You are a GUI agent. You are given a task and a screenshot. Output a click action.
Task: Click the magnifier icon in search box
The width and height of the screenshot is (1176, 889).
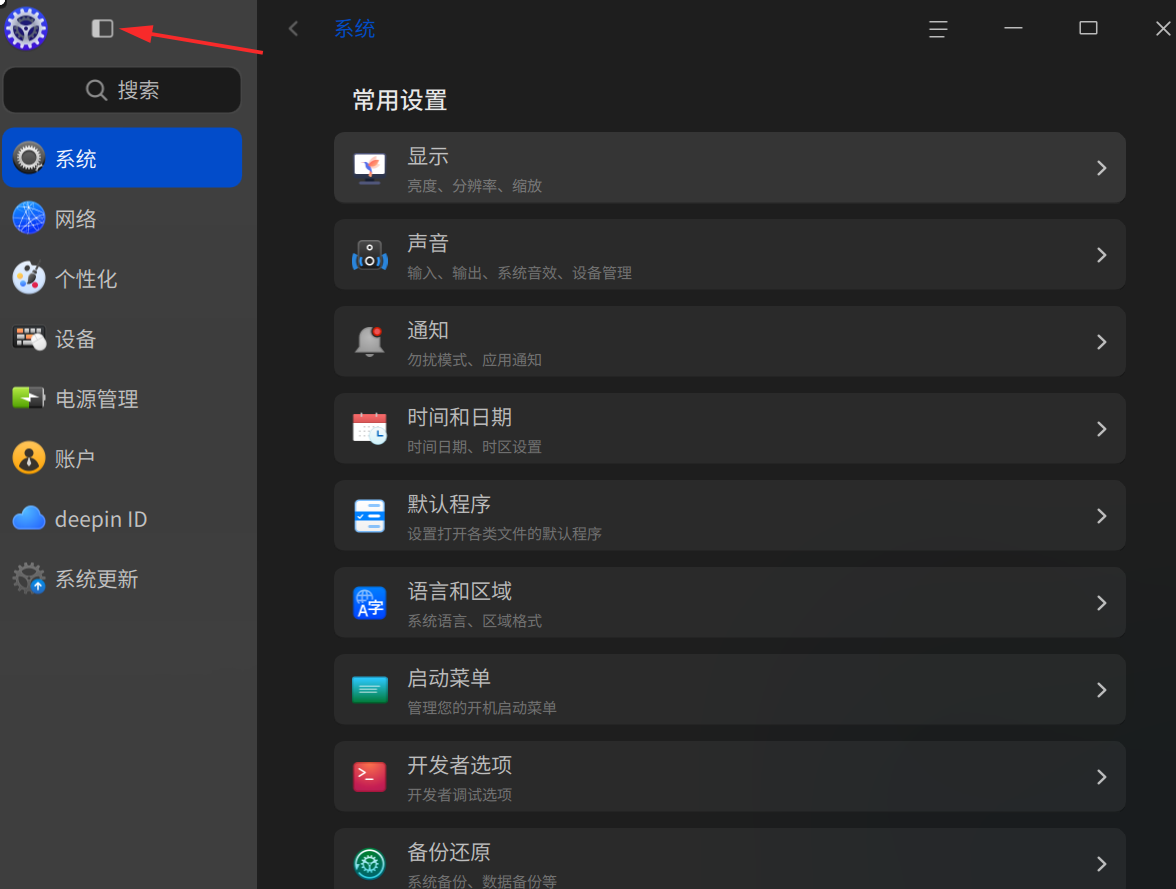[x=96, y=90]
